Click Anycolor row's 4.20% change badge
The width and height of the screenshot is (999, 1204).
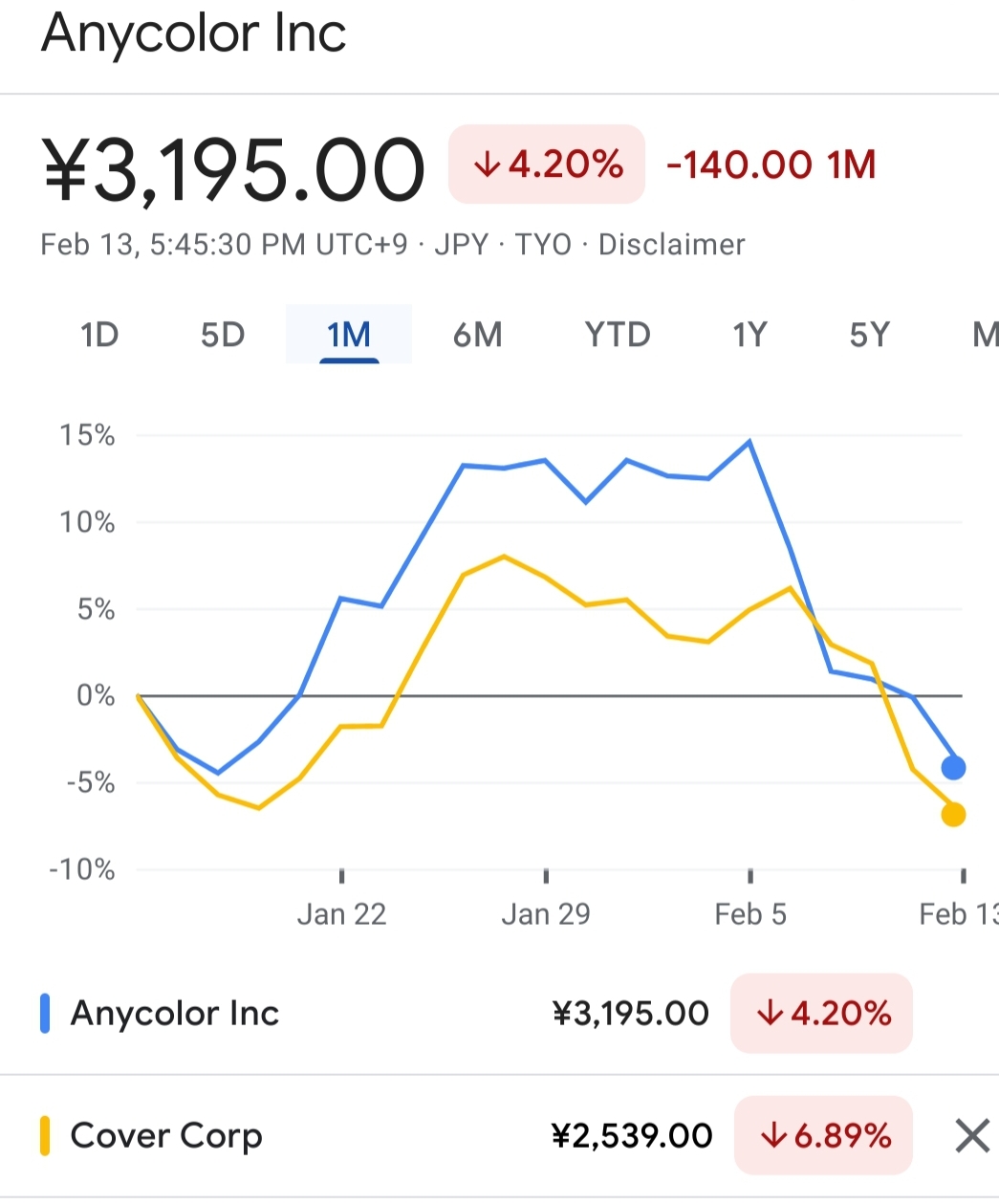pyautogui.click(x=822, y=1014)
